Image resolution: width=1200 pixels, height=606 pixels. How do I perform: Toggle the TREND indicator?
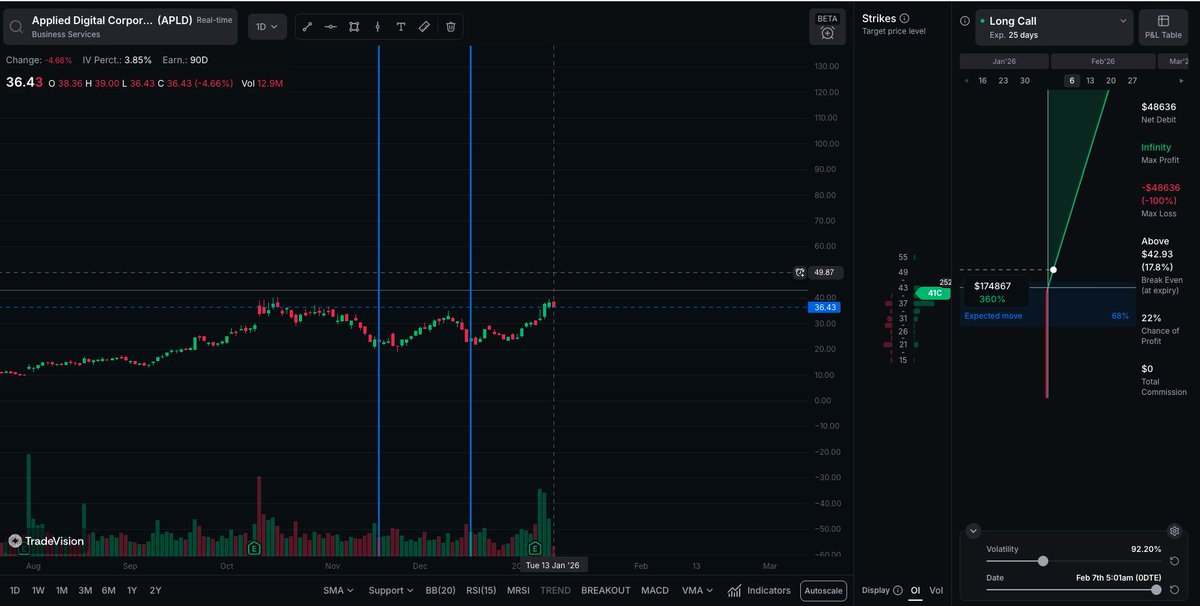click(555, 590)
